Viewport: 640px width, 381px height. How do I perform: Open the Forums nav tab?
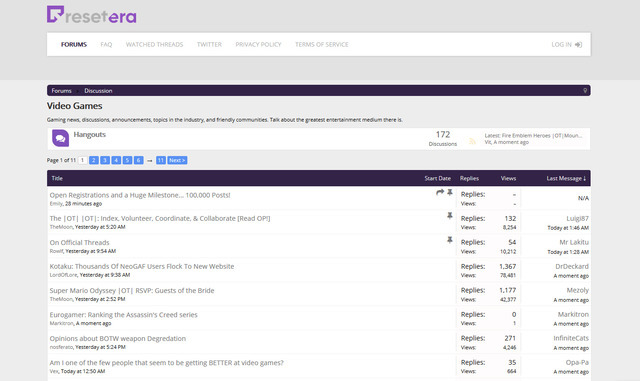point(74,45)
